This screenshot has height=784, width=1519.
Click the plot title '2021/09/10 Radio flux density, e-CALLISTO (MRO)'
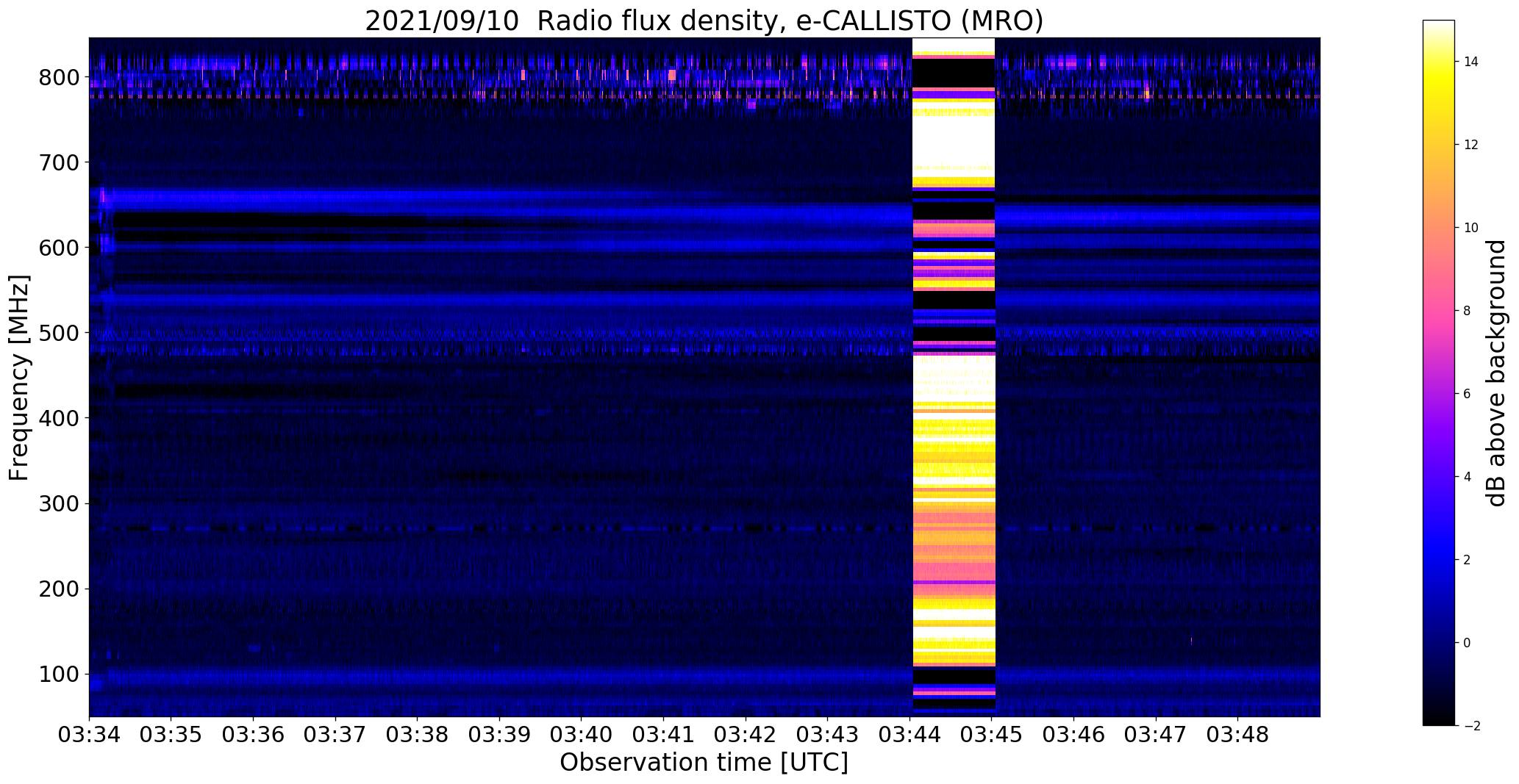click(704, 21)
